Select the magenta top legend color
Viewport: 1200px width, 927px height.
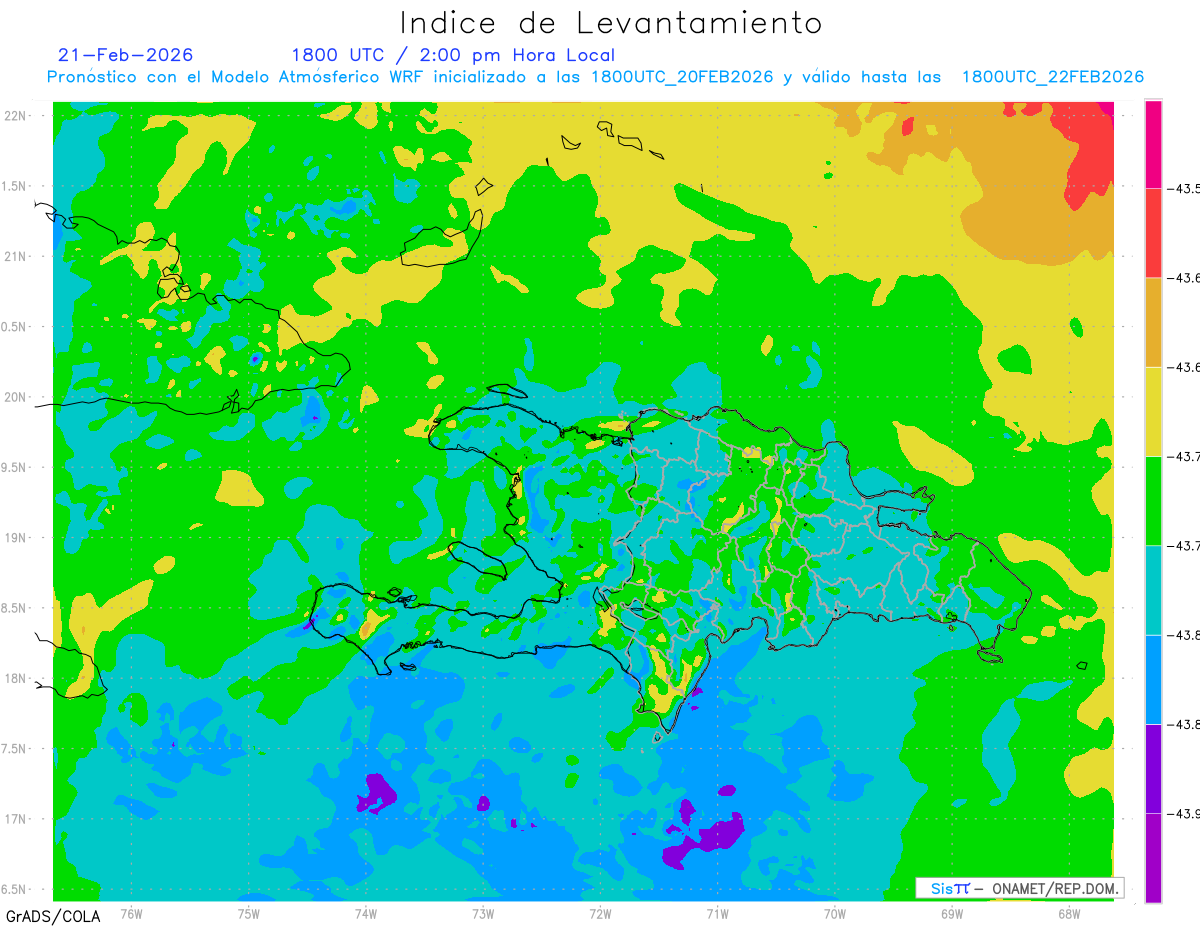point(1153,144)
